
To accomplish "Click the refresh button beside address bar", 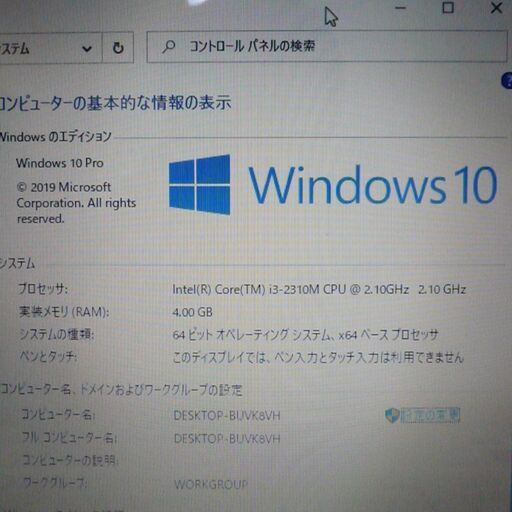I will [x=118, y=48].
